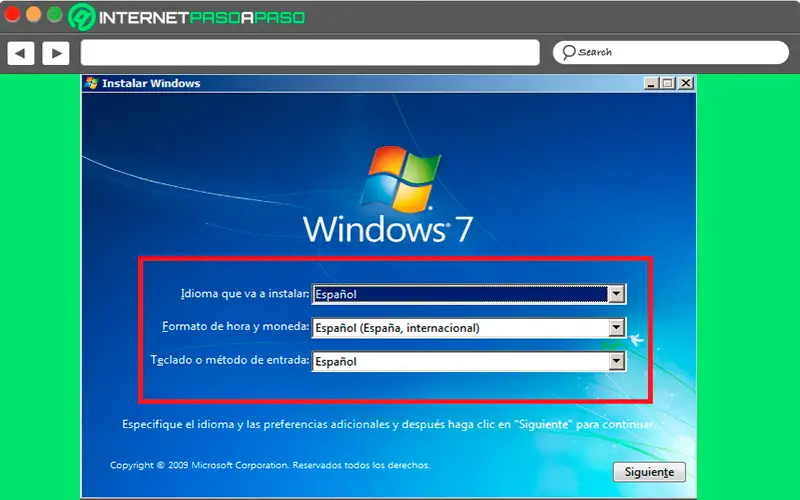
Task: Click the 'Formato de hora y moneda:' label
Action: pyautogui.click(x=236, y=327)
